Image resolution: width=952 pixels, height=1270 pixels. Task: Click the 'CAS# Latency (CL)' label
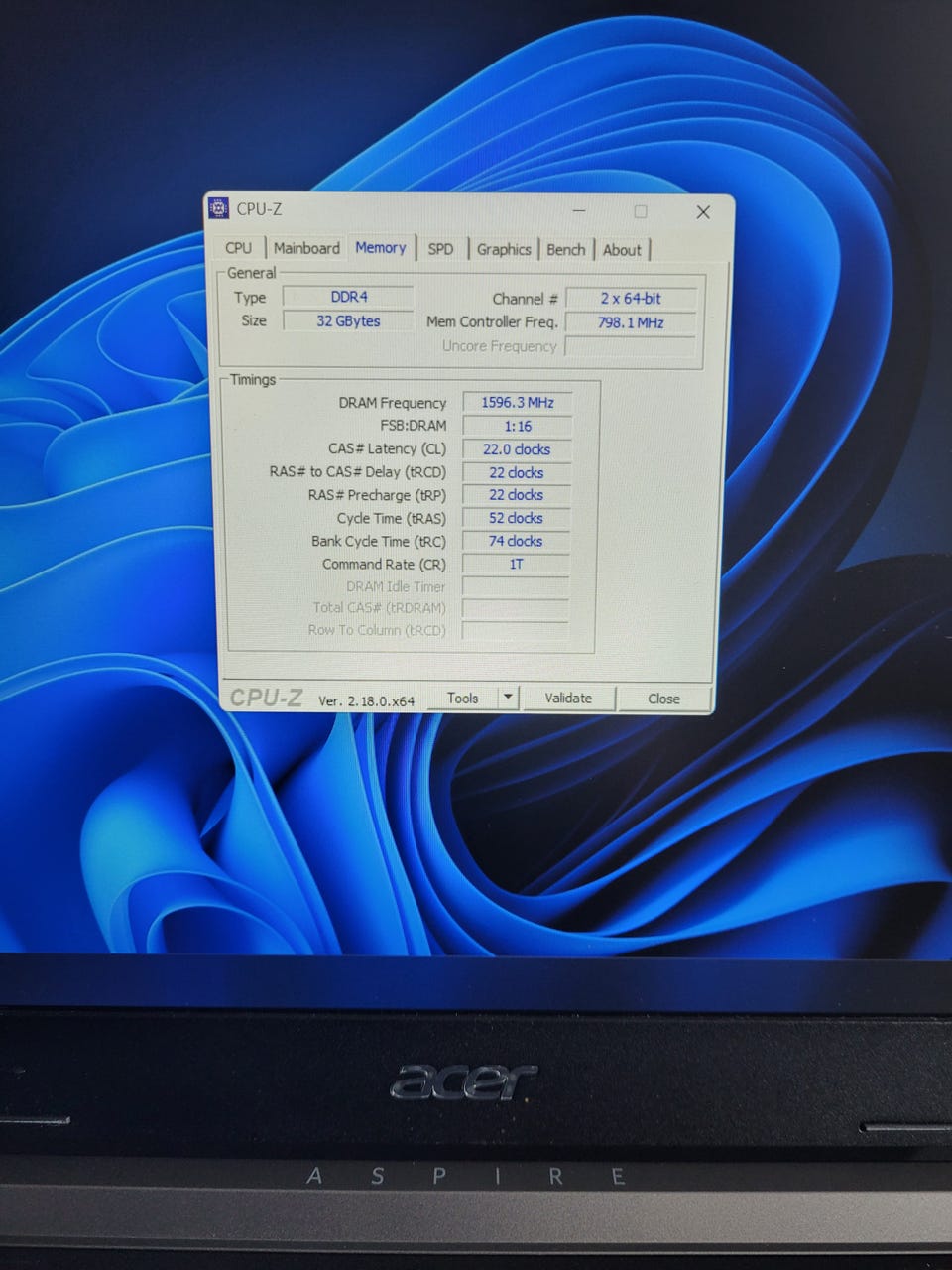(388, 448)
